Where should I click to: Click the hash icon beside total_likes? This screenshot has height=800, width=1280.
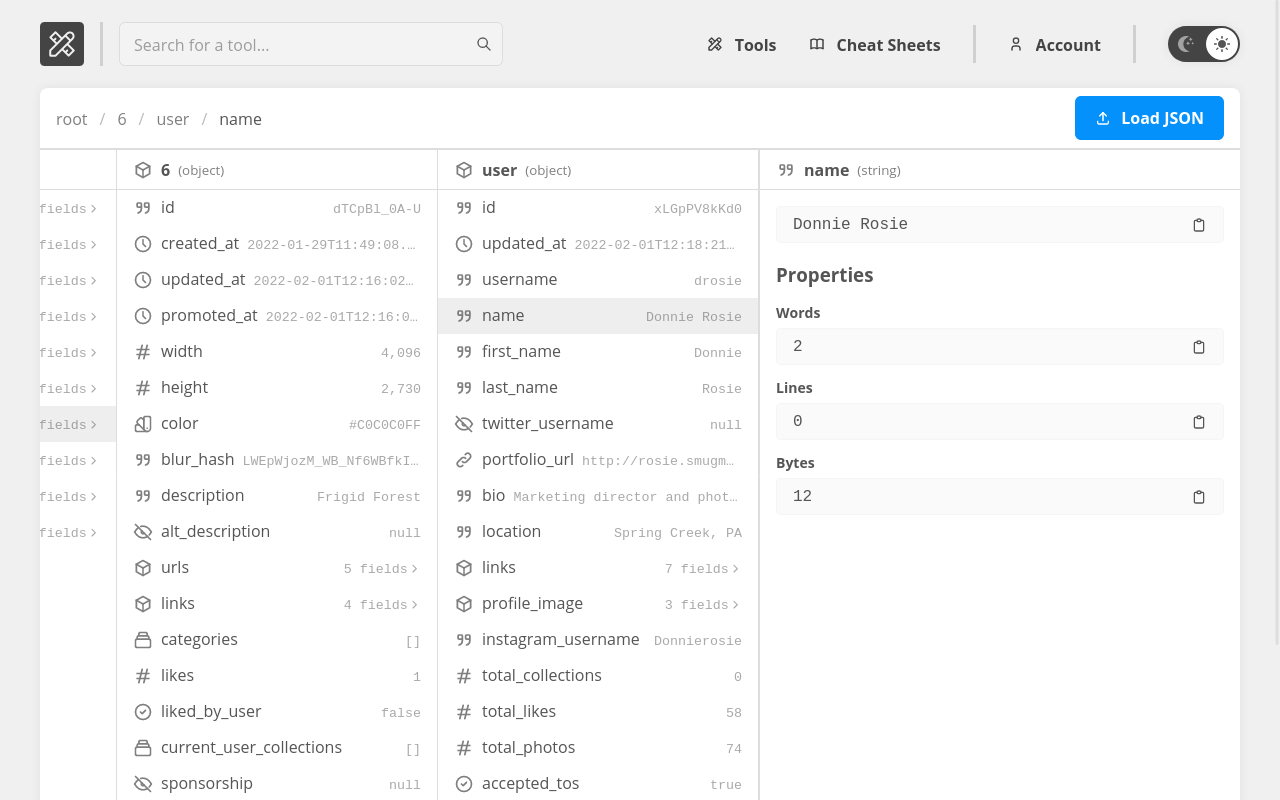pos(464,711)
